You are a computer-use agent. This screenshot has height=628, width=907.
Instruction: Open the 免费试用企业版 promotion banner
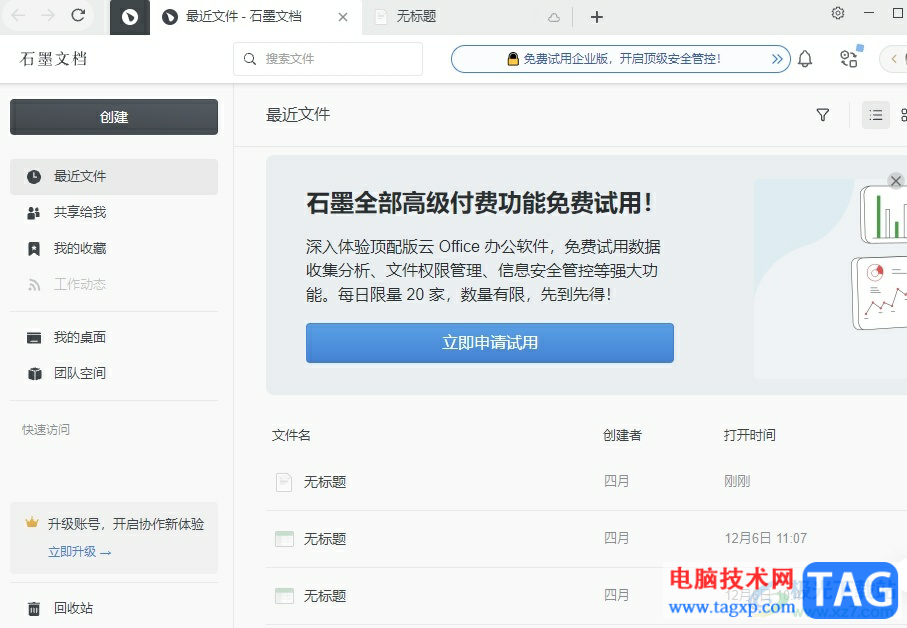point(621,59)
